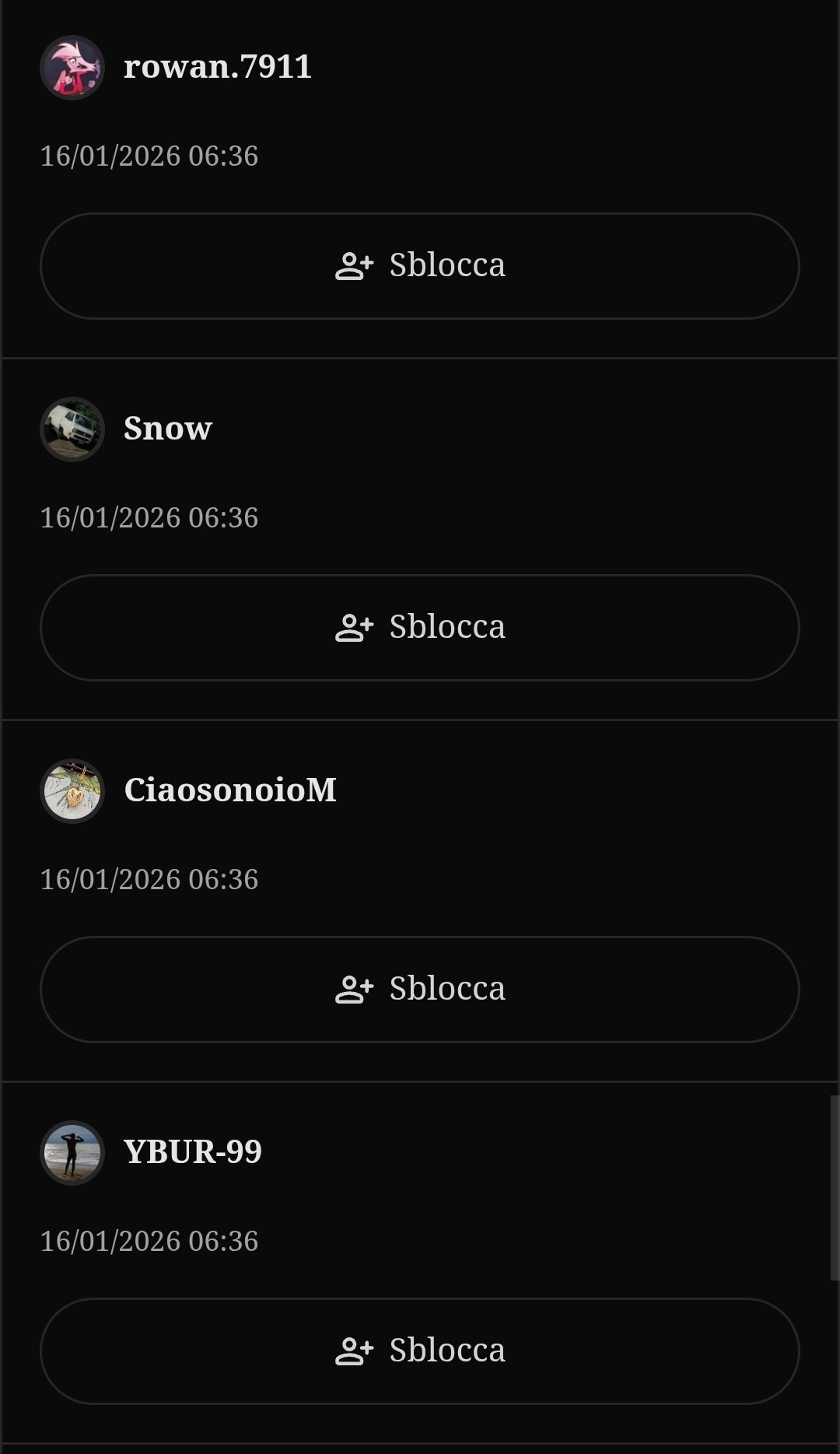Unblock user Snow with Sblocca
The height and width of the screenshot is (1454, 840).
420,628
